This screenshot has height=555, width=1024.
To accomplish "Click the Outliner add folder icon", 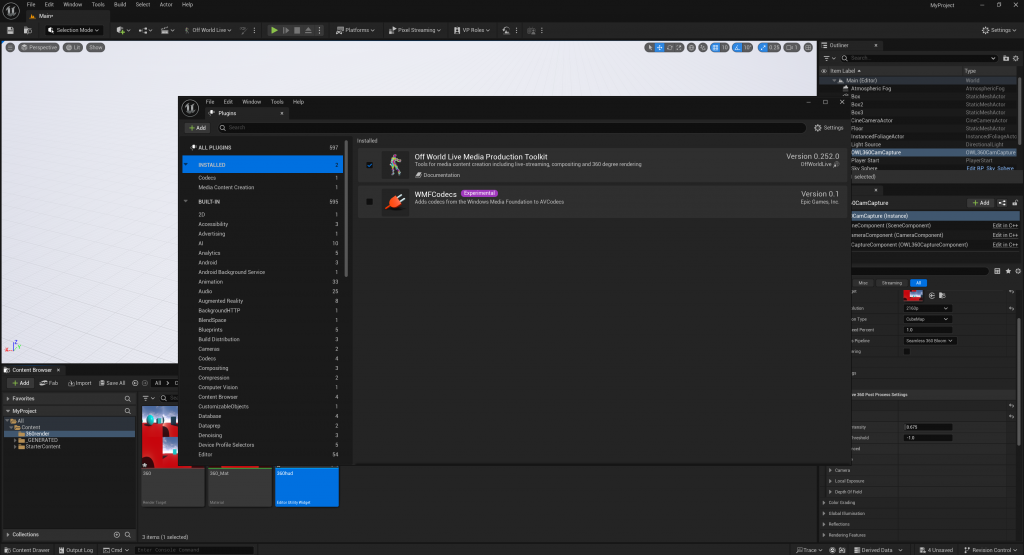I will (x=1006, y=58).
